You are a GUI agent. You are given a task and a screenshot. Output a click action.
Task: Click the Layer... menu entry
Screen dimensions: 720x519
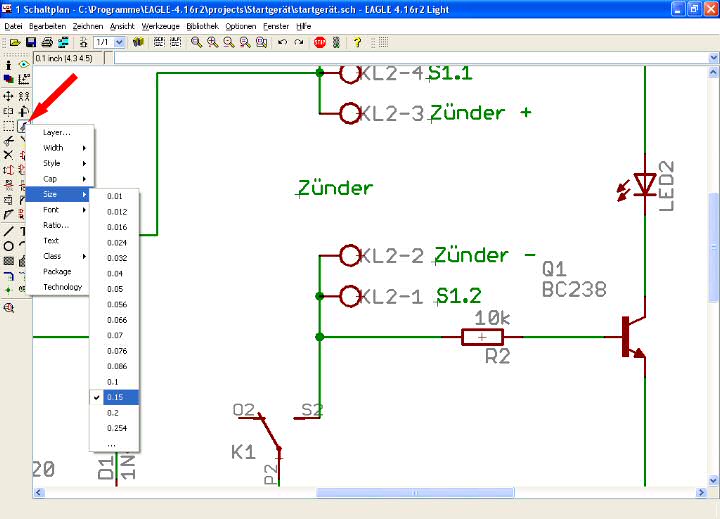point(57,132)
